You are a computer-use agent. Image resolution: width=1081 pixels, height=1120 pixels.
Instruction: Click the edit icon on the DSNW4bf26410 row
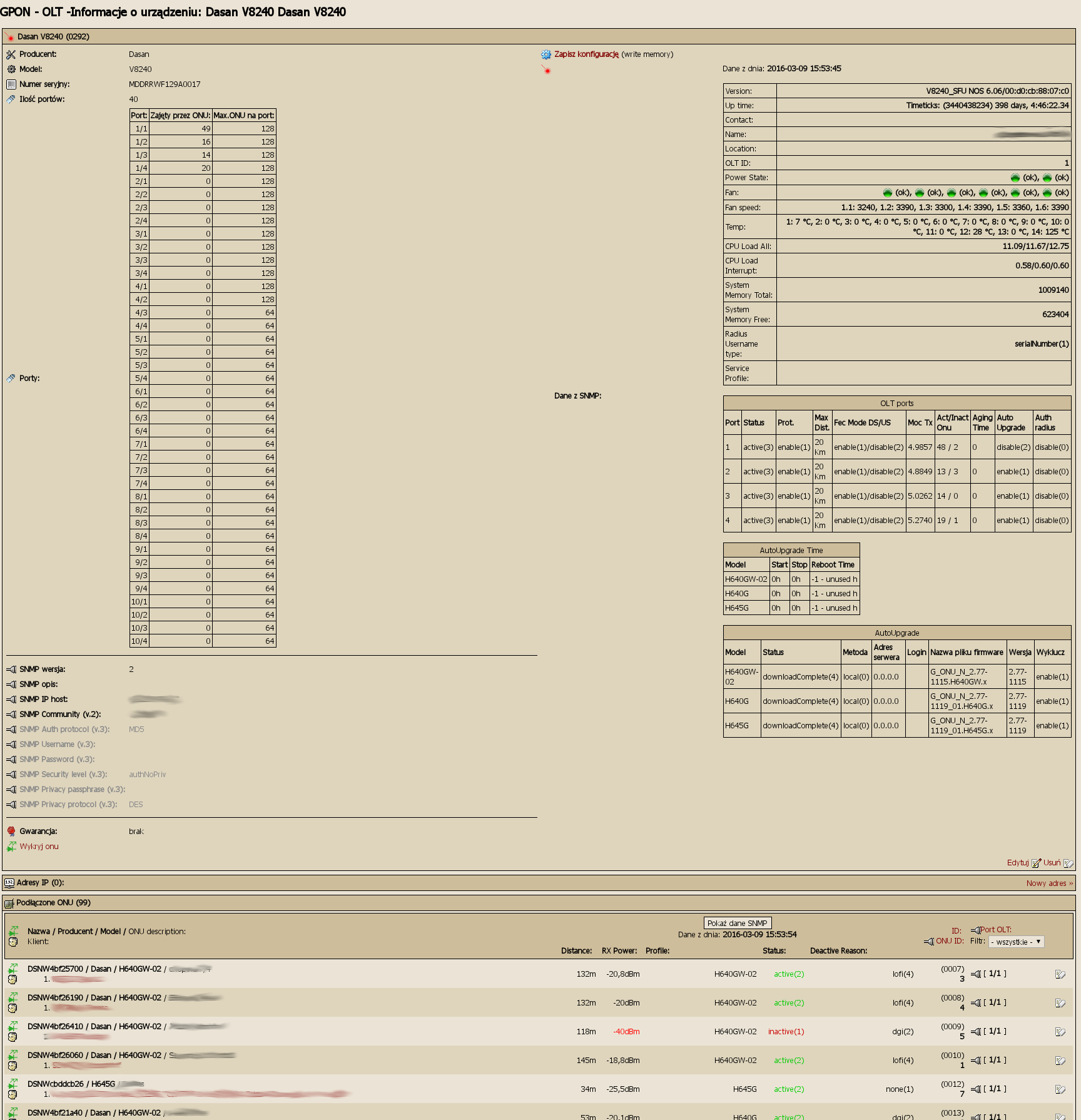point(1060,1032)
